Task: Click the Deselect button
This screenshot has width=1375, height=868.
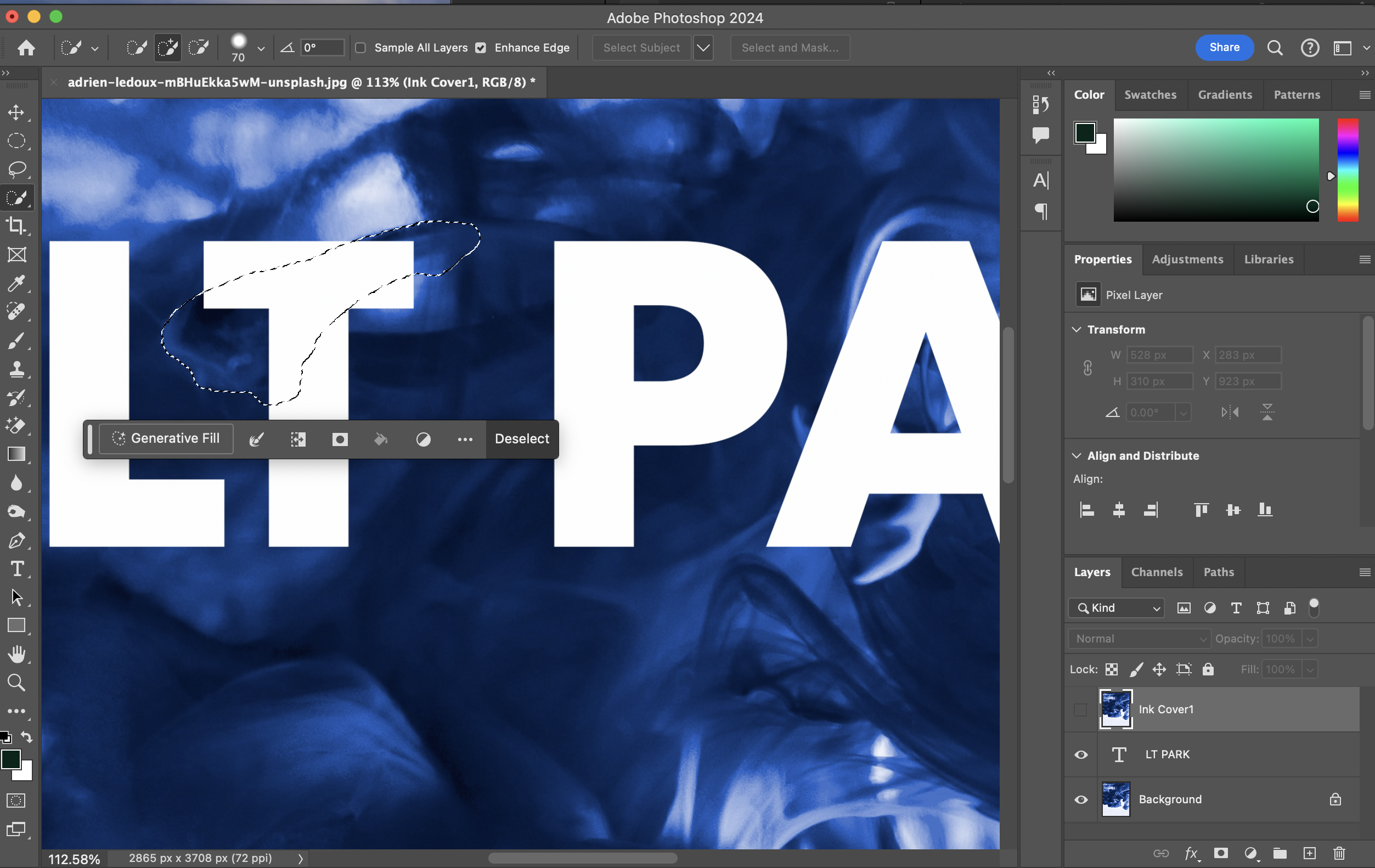Action: [522, 438]
